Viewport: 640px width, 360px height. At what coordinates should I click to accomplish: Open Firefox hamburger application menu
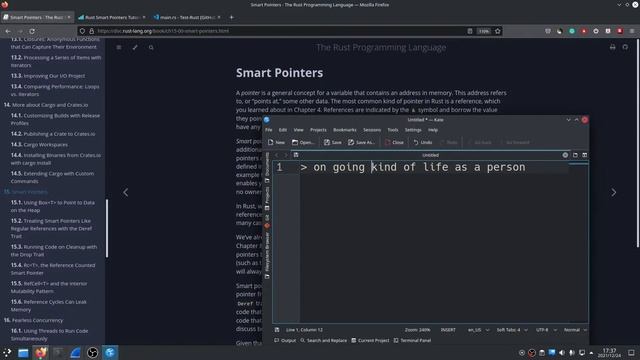click(x=631, y=31)
